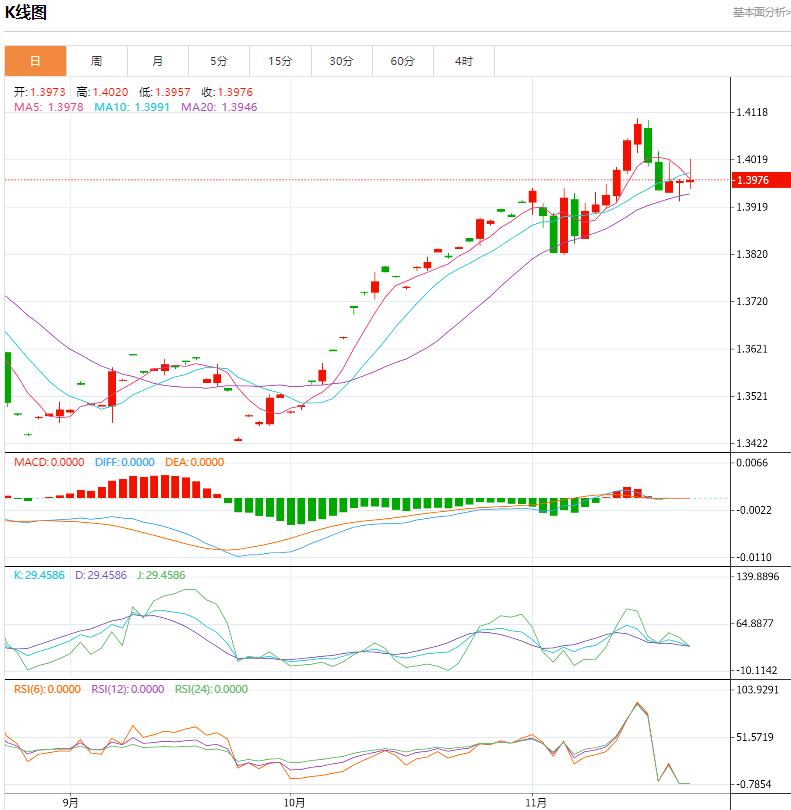Click the 低: 1.3957 low value
Screen dimensions: 791x810
(165, 92)
